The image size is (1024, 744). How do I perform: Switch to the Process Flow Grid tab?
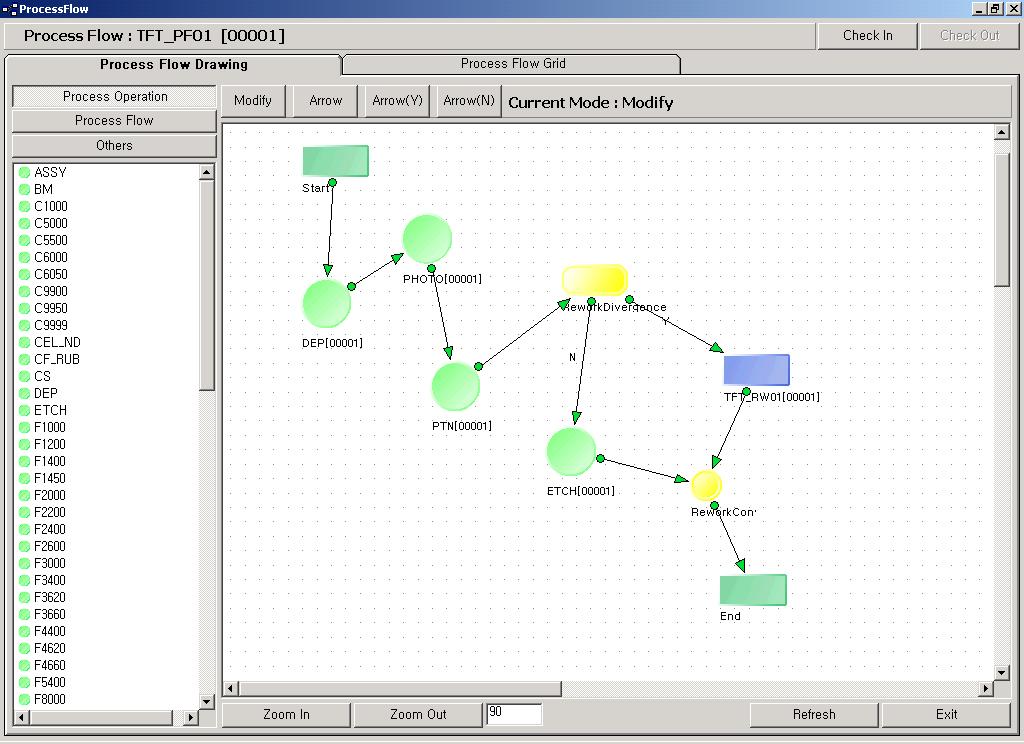pos(512,64)
